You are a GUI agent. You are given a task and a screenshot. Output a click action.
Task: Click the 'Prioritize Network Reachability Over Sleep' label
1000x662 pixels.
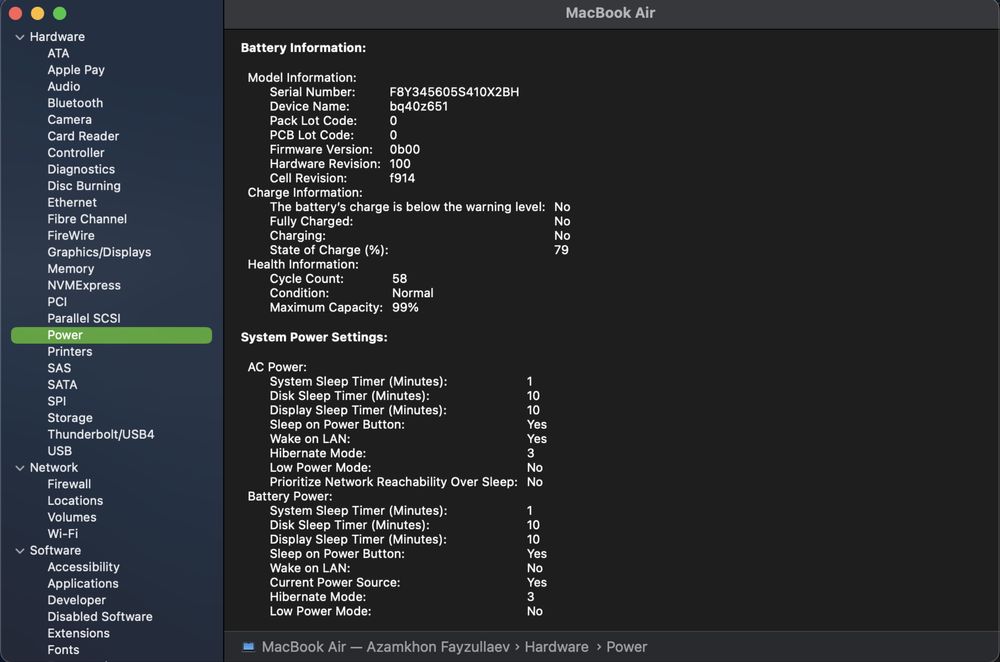pyautogui.click(x=393, y=482)
